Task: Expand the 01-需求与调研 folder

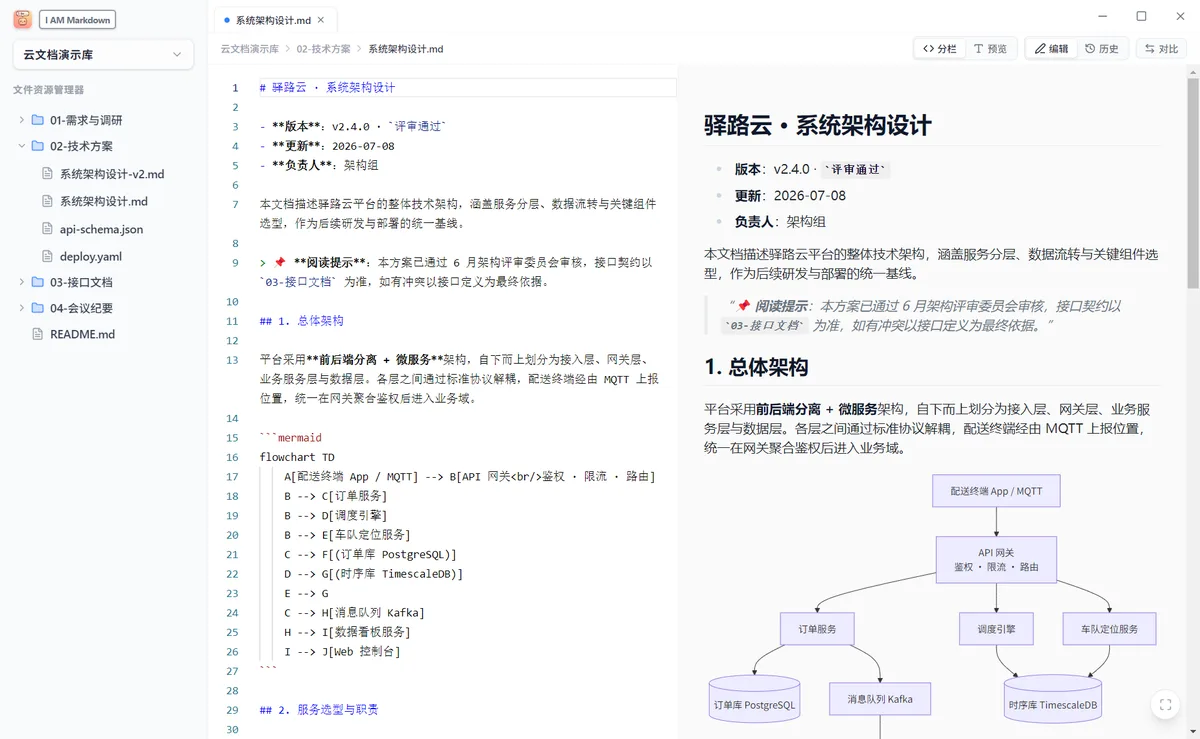Action: [22, 120]
